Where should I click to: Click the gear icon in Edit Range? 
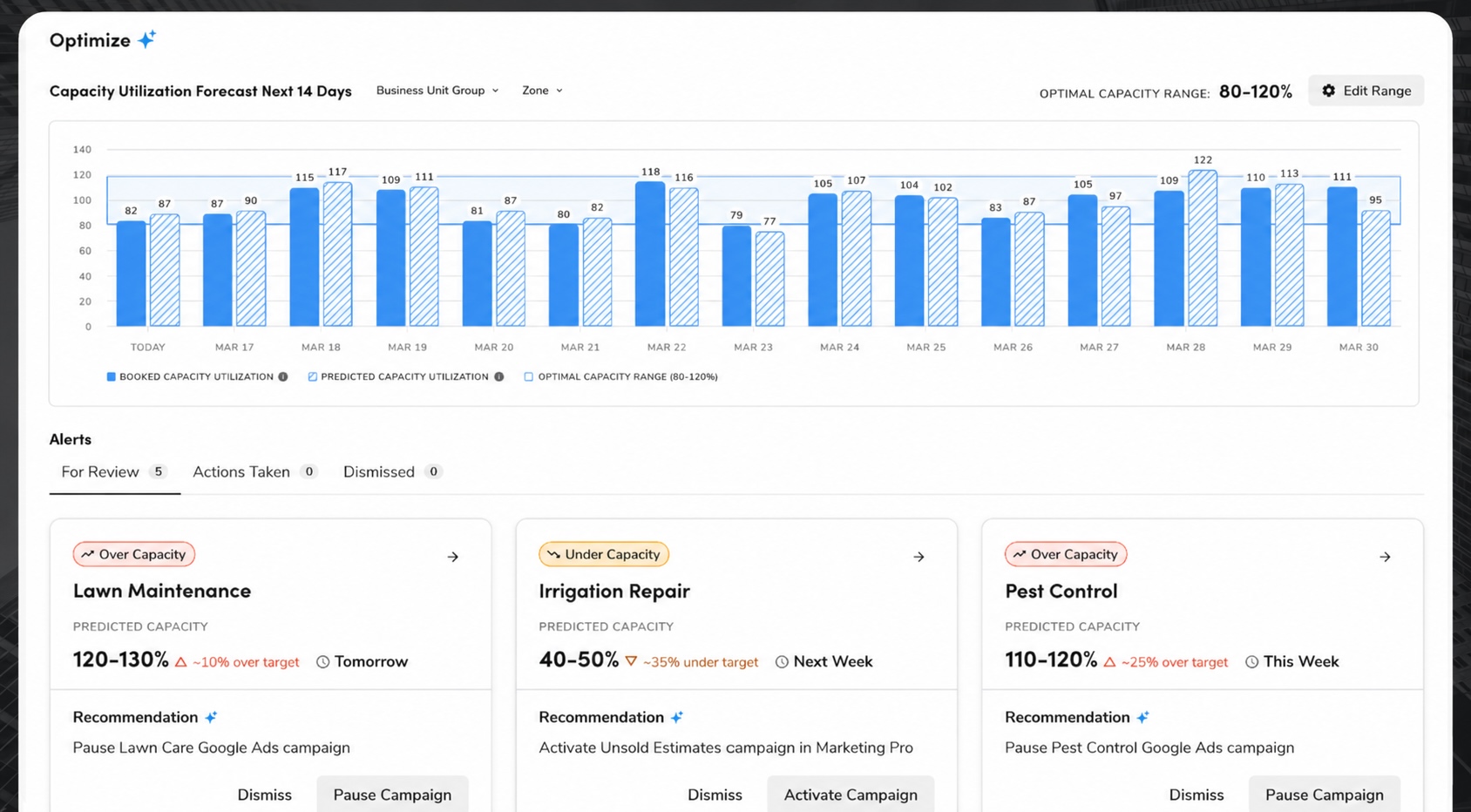(1329, 91)
